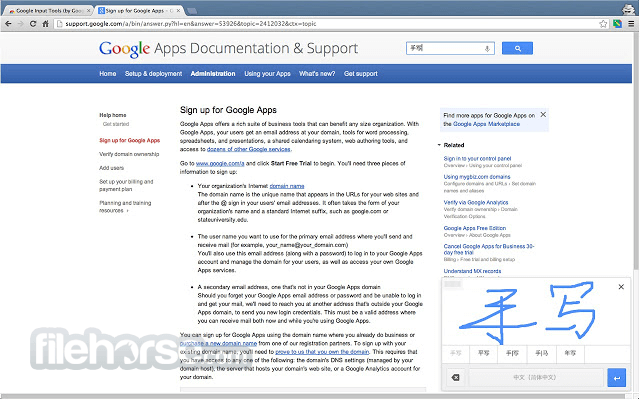Open the www.google.com/a link

[220, 164]
